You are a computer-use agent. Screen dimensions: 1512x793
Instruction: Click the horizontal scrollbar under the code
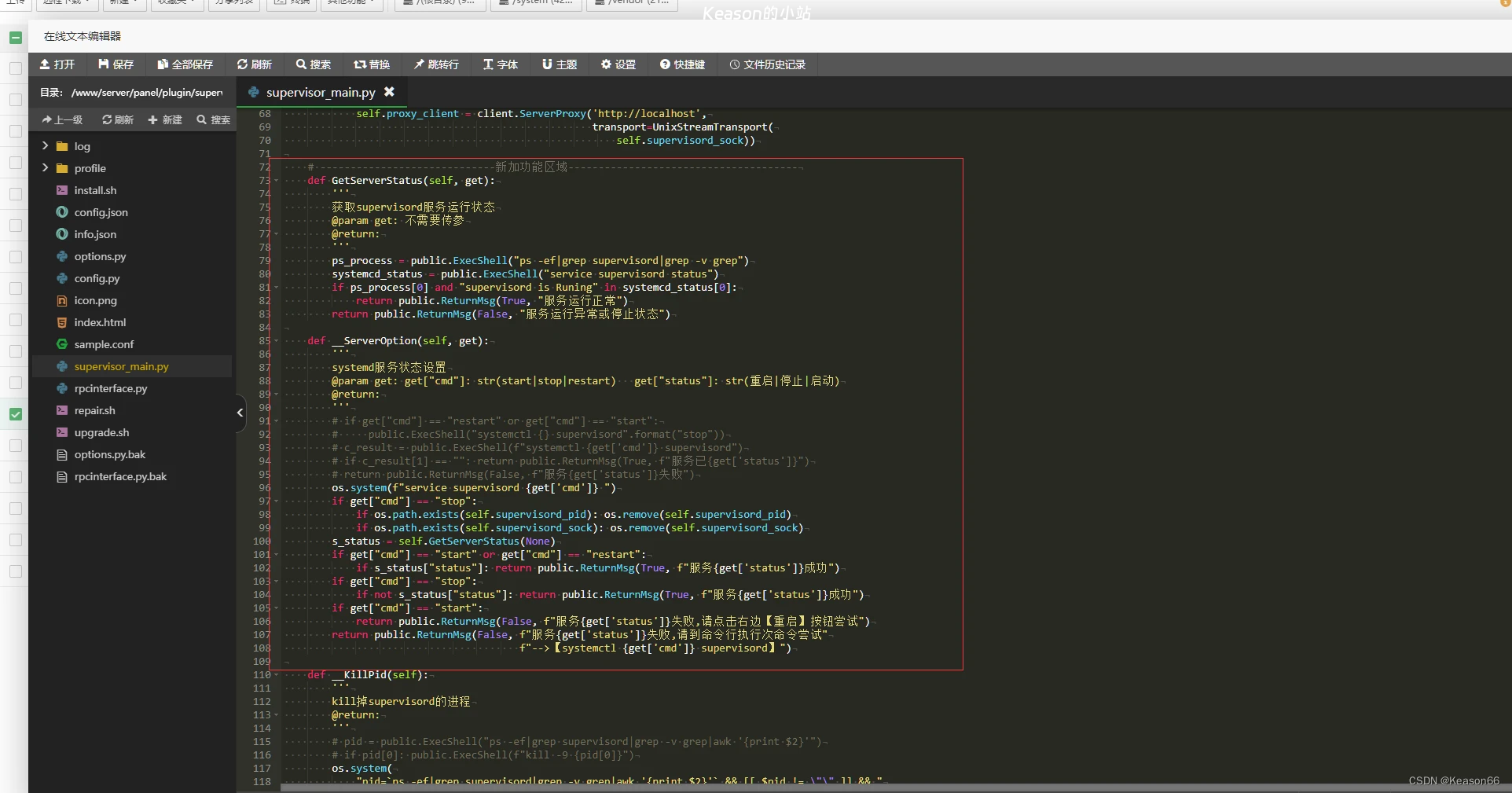click(x=786, y=787)
